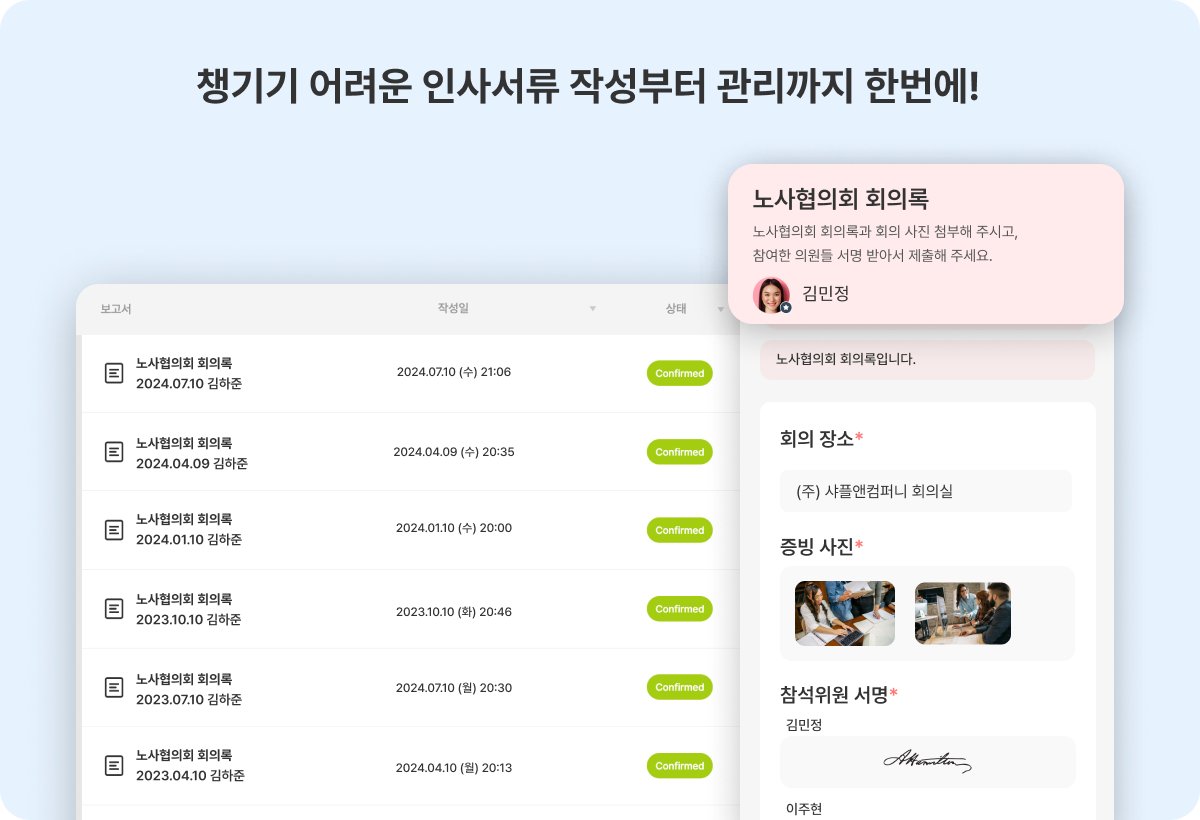Click Confirmed badge on 2024.01.10 row
This screenshot has height=820, width=1200.
coord(680,530)
